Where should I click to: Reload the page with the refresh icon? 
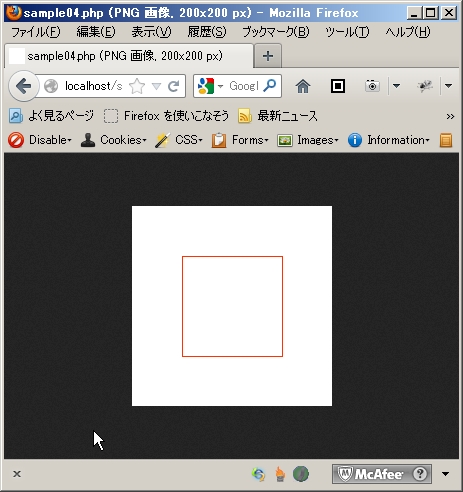coord(174,86)
